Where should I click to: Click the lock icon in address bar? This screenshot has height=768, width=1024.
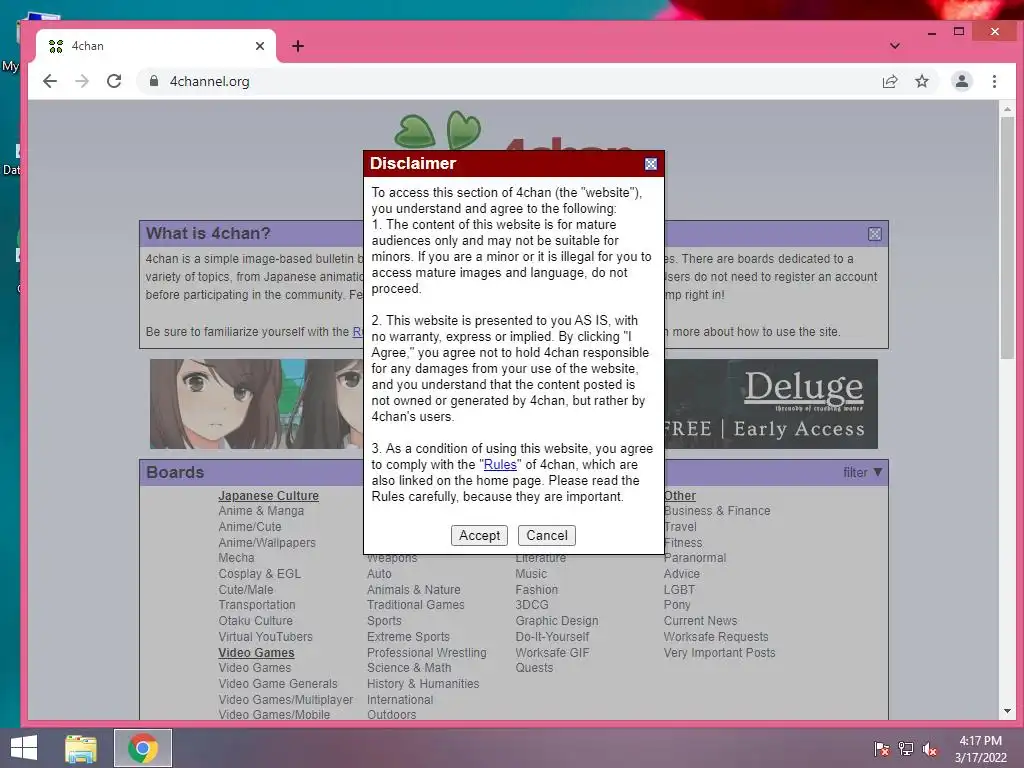154,81
